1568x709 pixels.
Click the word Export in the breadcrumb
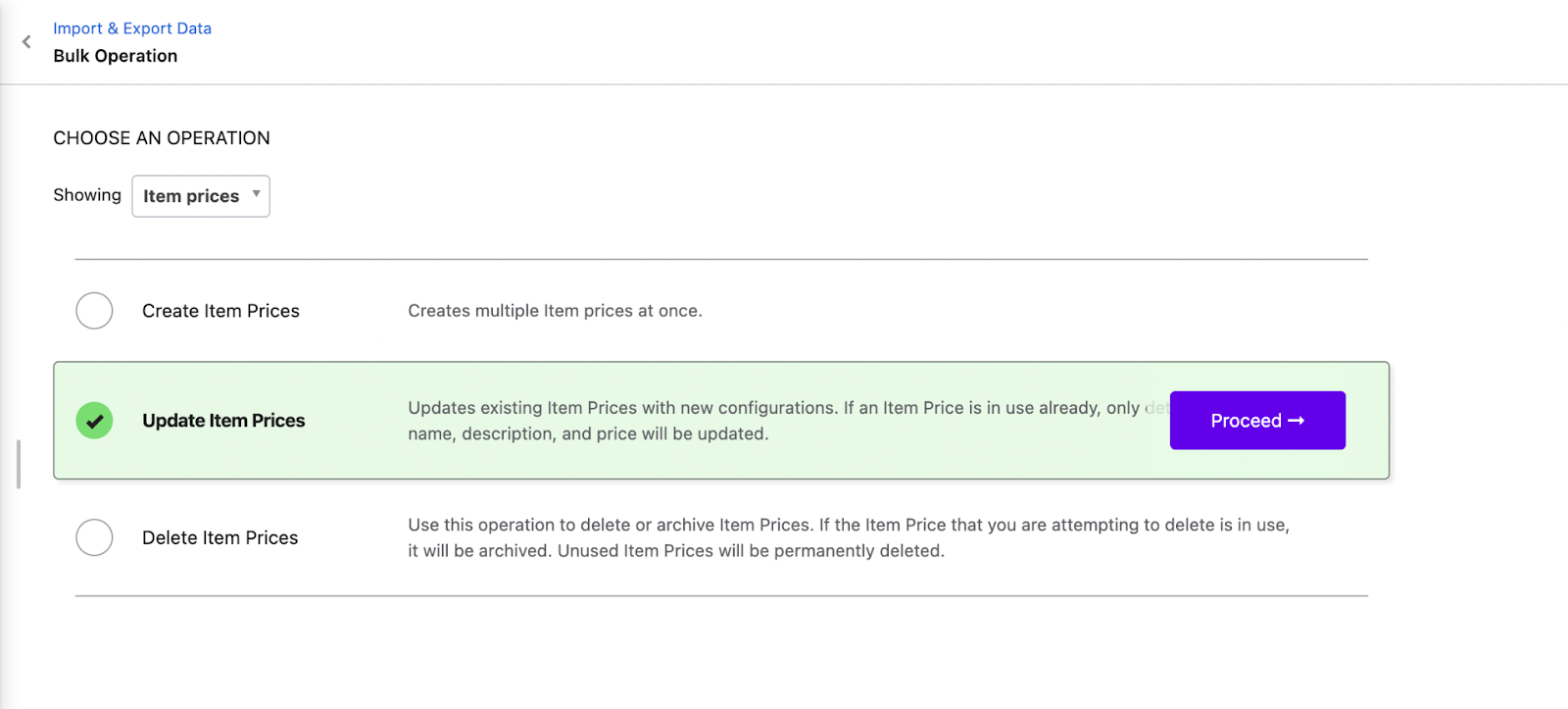tap(147, 28)
